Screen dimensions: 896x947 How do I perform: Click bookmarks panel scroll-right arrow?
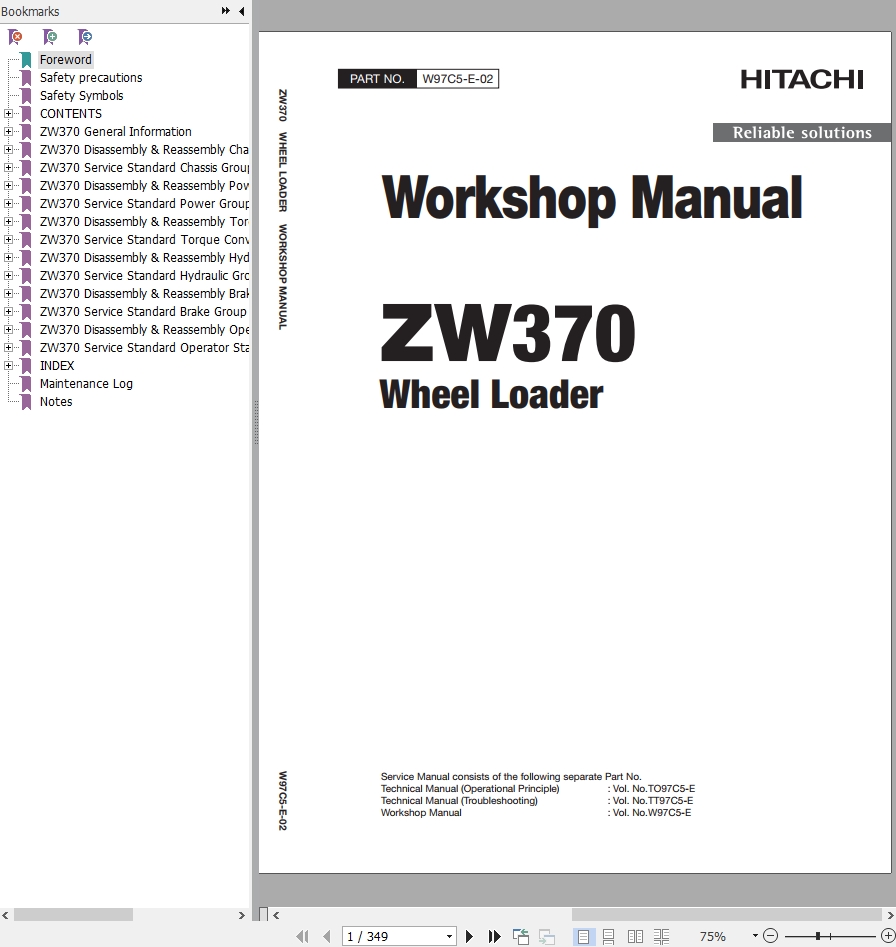(242, 915)
